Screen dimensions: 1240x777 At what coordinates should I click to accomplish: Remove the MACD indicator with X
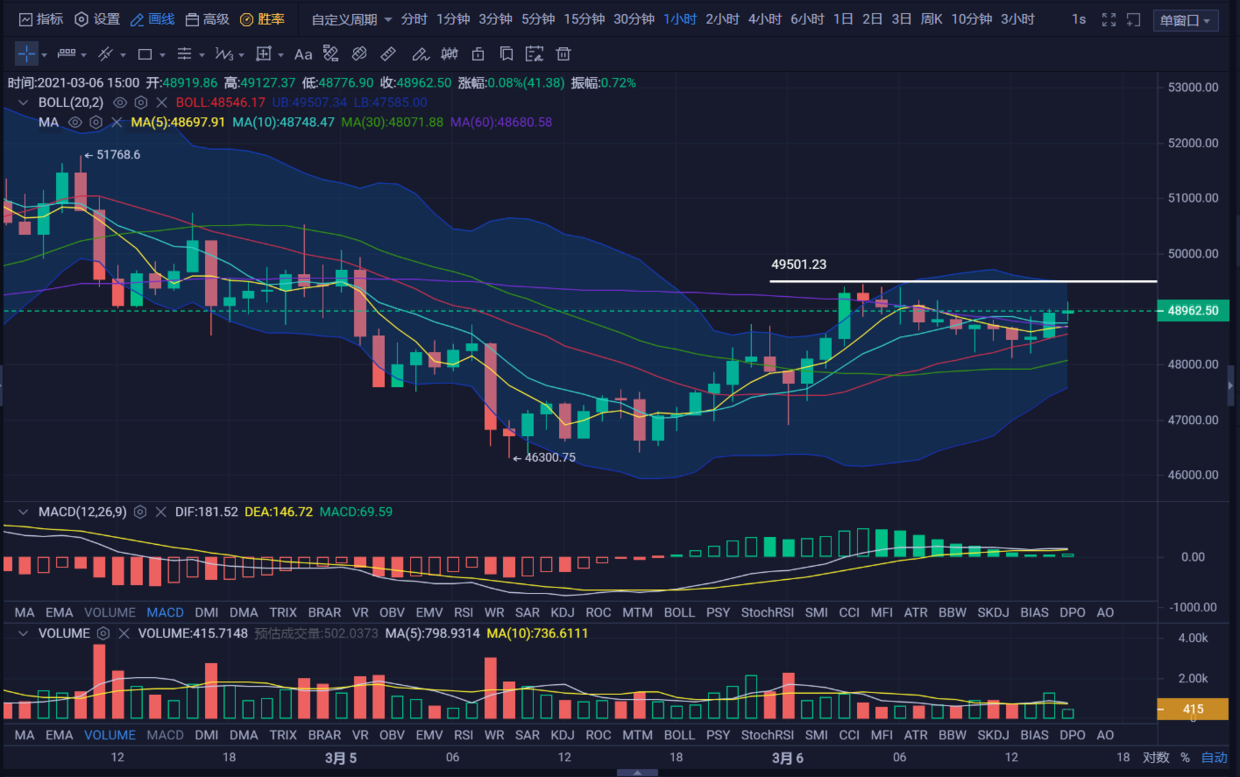point(161,512)
